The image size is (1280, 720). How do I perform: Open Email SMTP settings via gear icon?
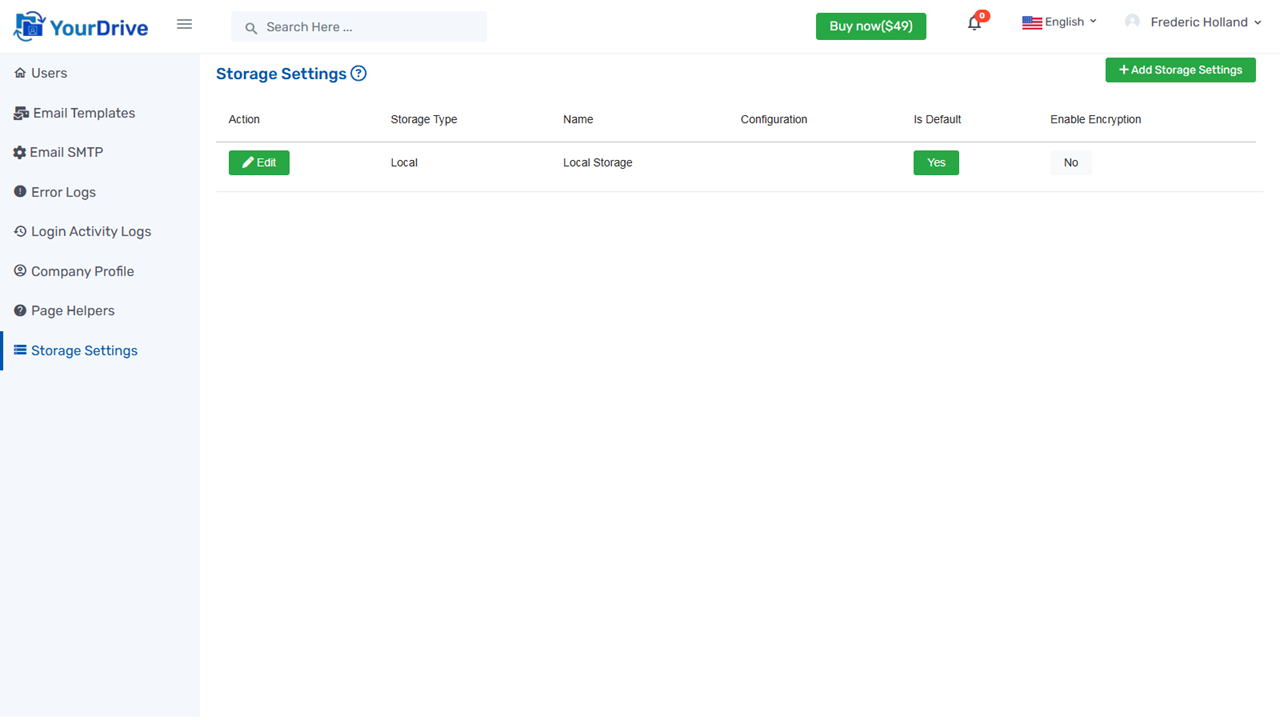click(19, 152)
